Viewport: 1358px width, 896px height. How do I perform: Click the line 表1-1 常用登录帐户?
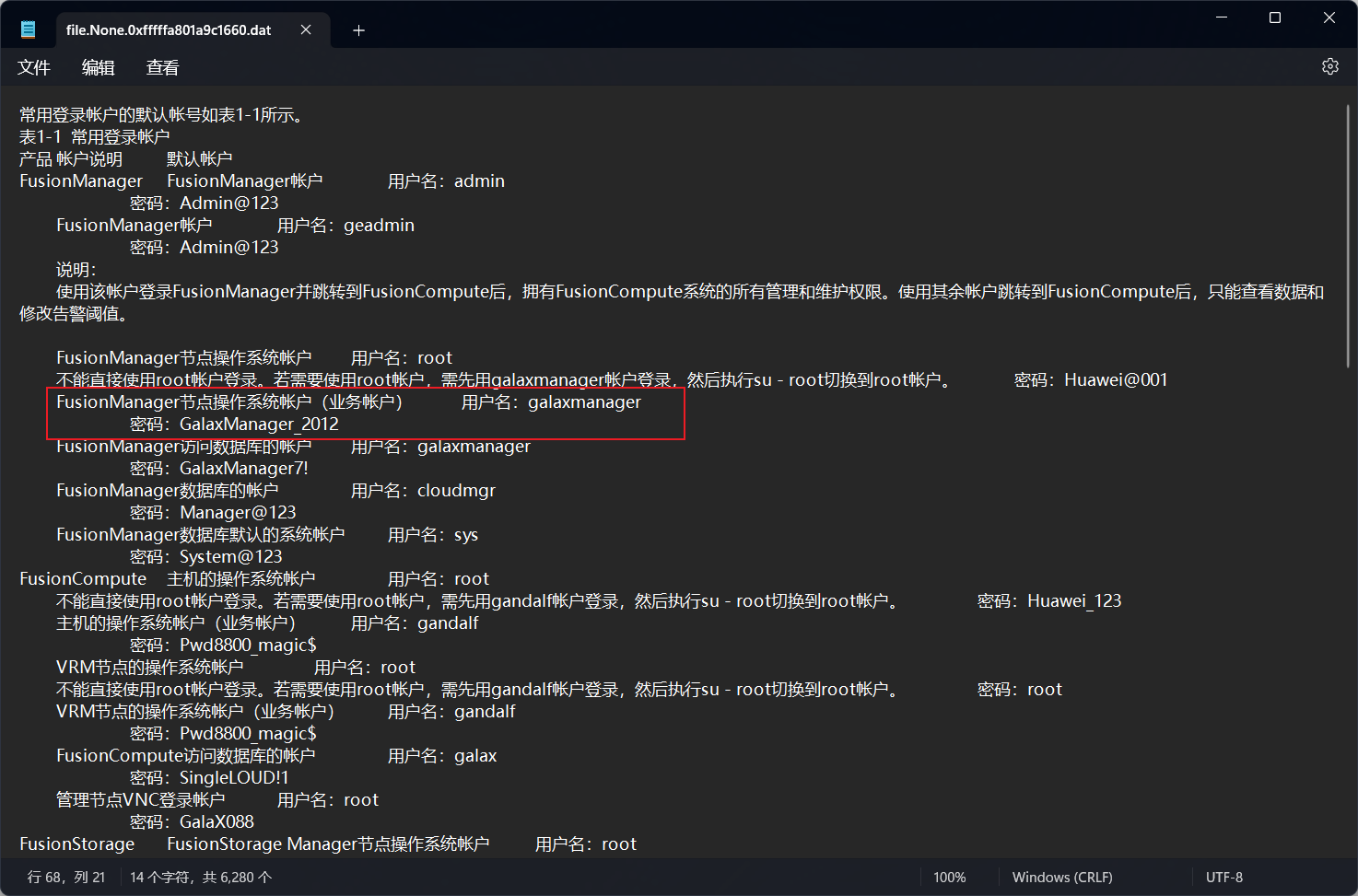95,137
